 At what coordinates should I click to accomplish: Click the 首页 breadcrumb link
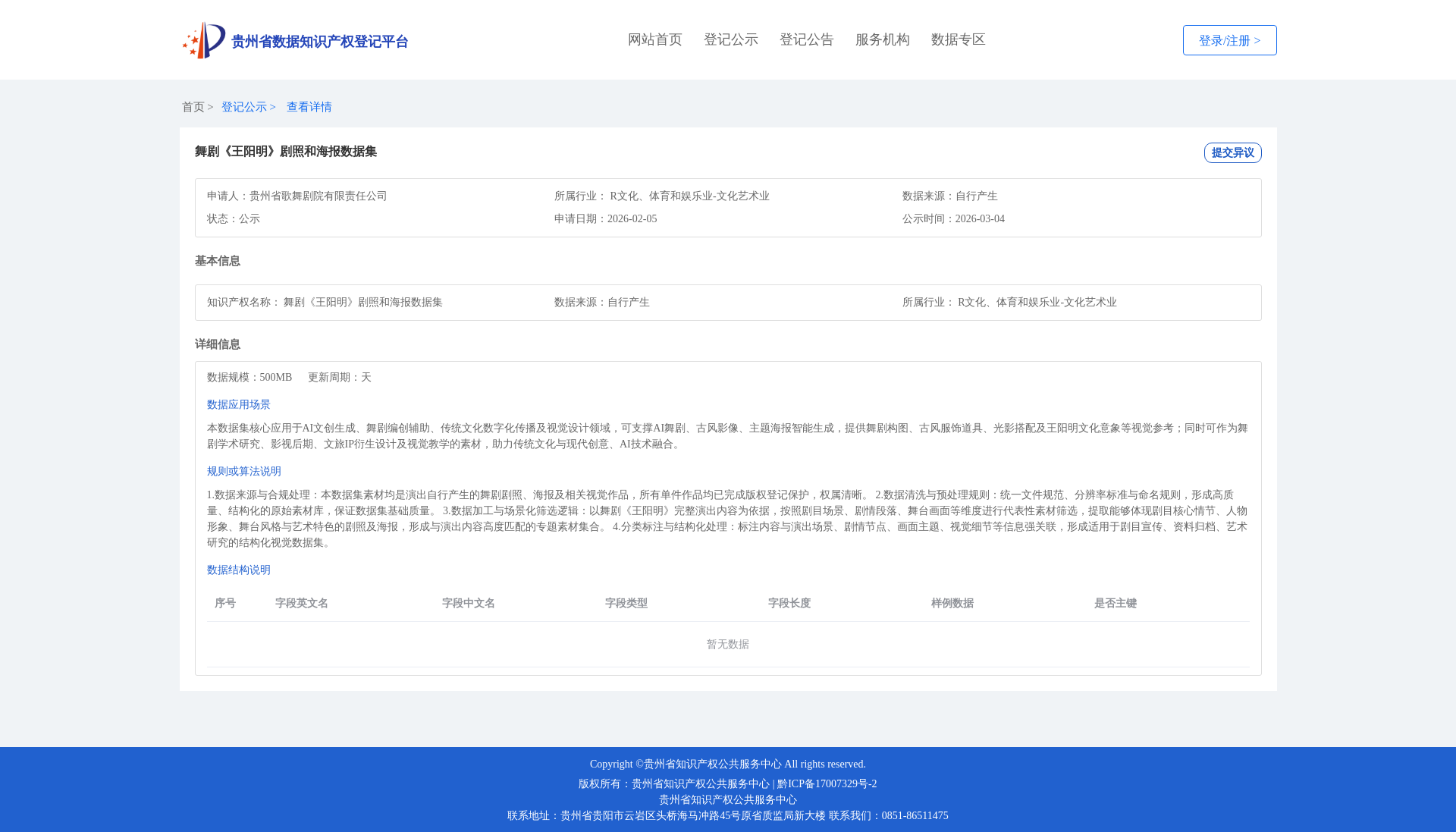(193, 107)
